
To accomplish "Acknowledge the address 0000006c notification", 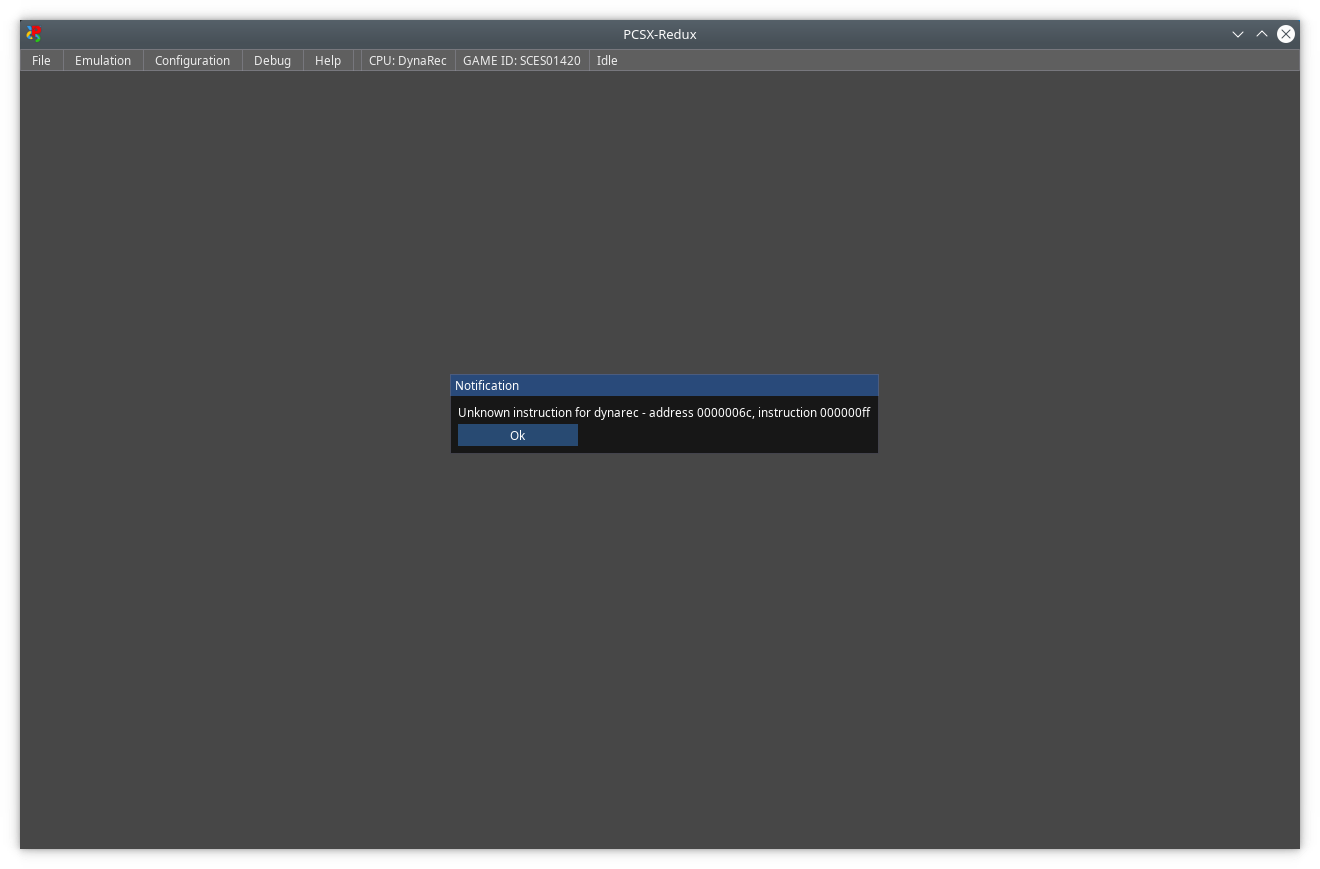I will (517, 435).
